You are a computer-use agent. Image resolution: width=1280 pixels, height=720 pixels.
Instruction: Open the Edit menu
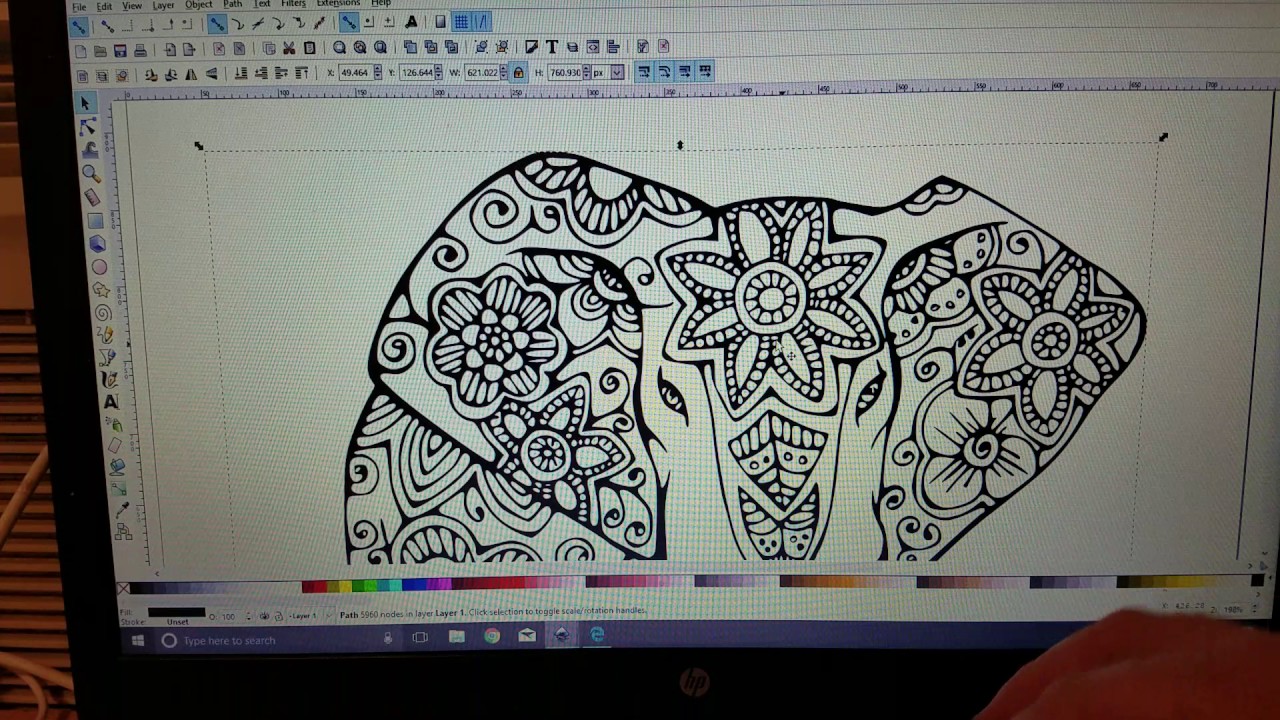(104, 6)
